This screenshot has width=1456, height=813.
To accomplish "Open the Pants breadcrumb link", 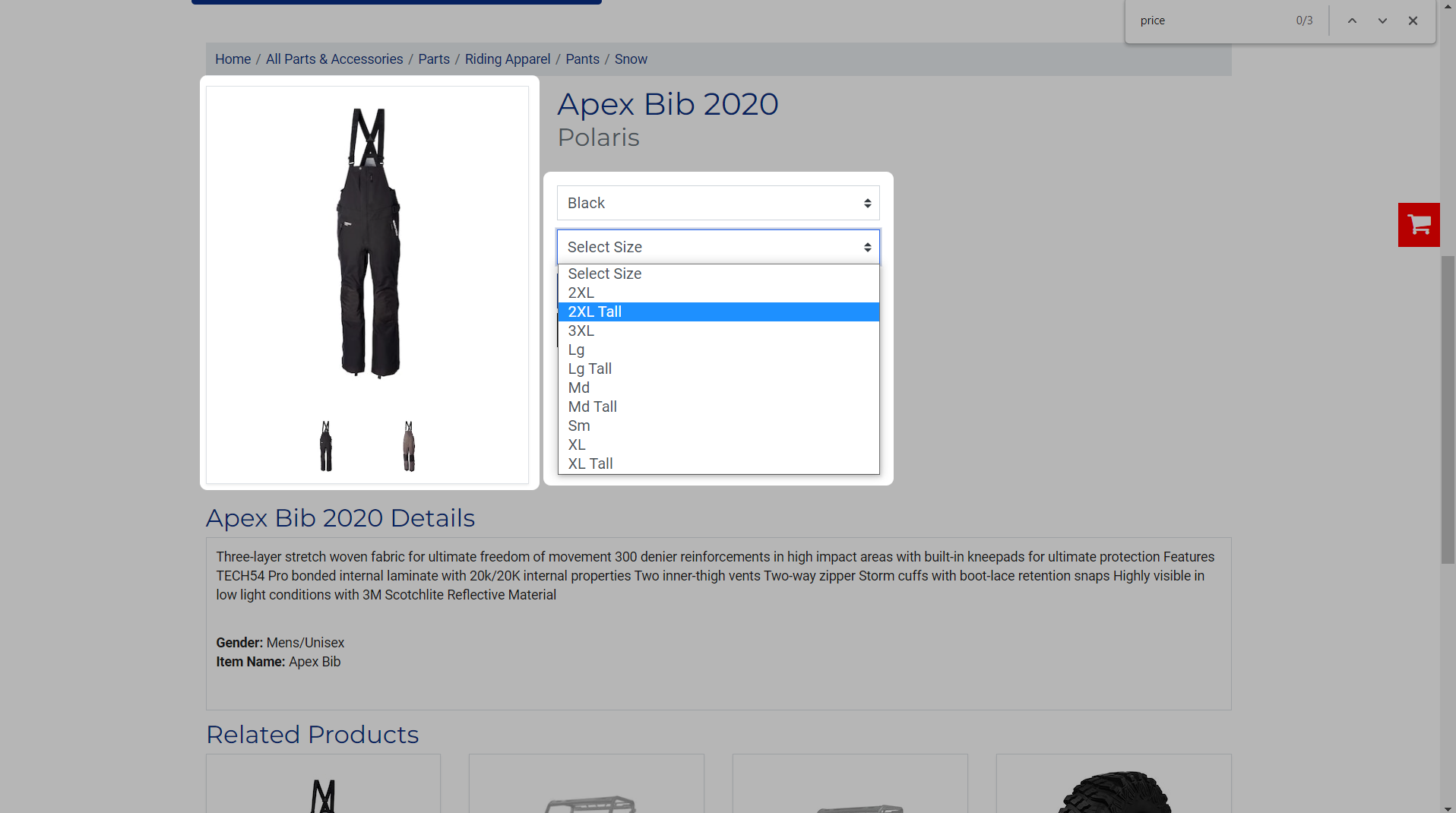I will (582, 59).
